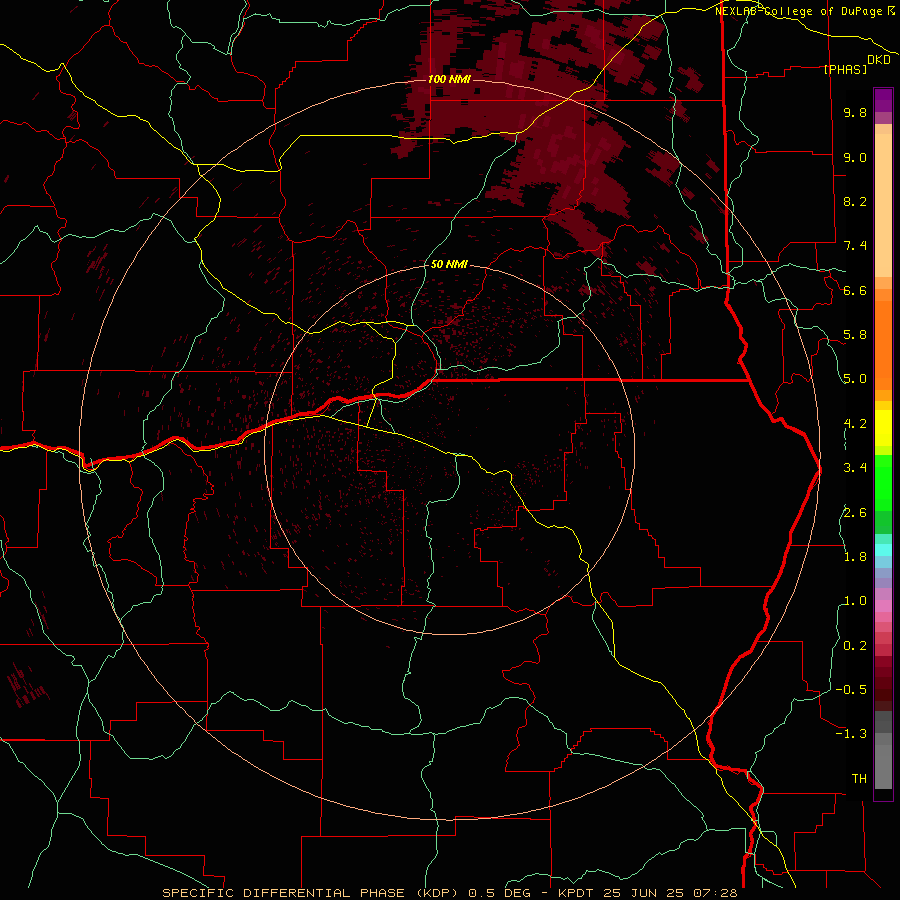Click the 100 NMI range ring label
The width and height of the screenshot is (900, 900).
pyautogui.click(x=449, y=79)
